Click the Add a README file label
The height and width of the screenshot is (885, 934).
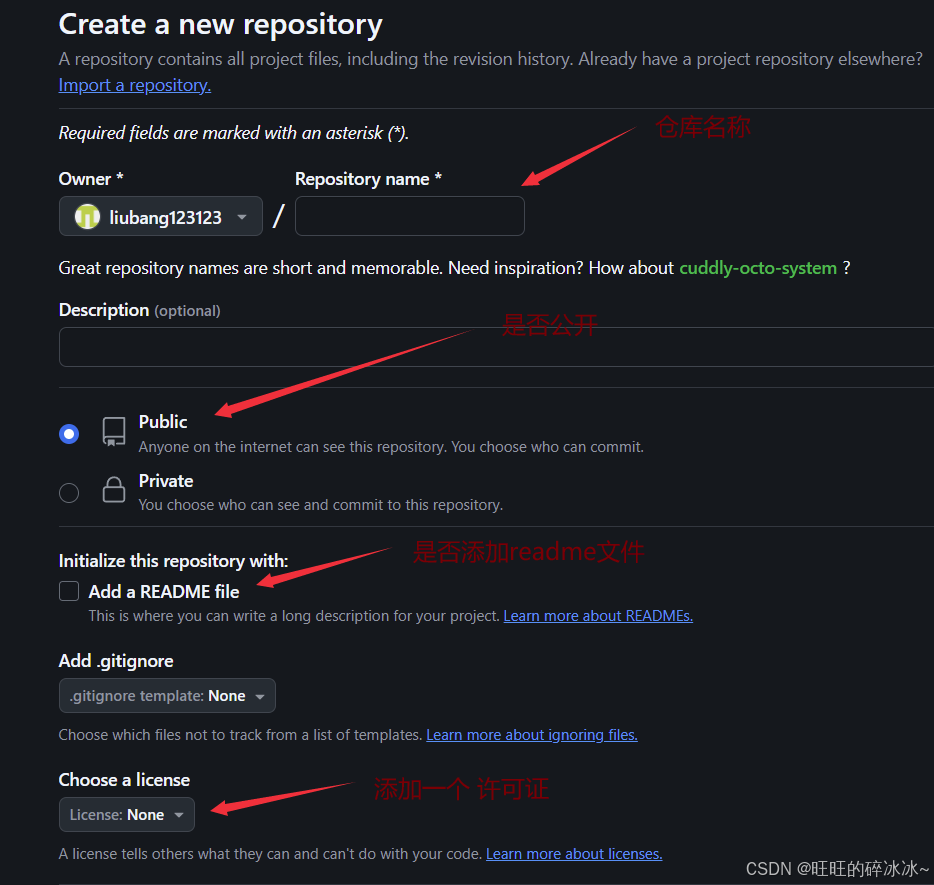[x=164, y=591]
